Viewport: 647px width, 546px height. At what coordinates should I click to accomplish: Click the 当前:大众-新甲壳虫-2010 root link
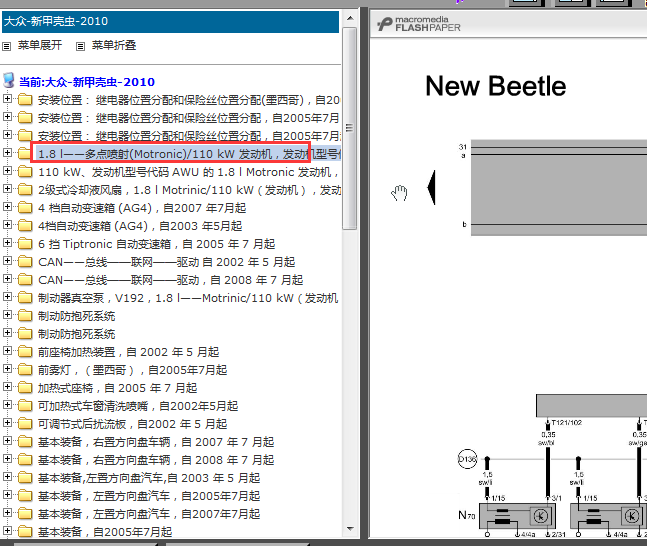pos(87,82)
